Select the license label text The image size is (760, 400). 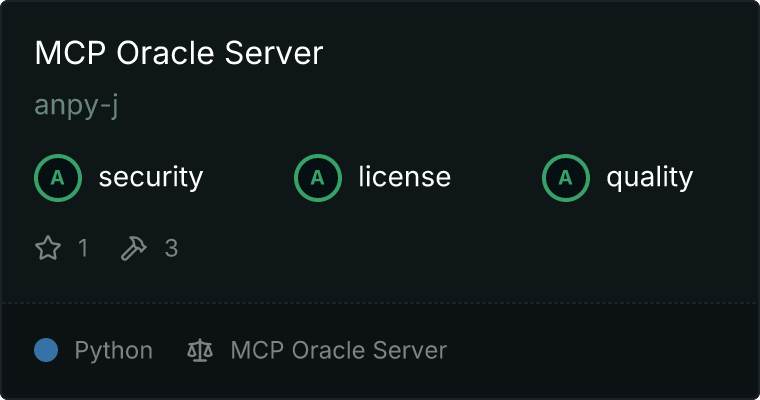[404, 178]
